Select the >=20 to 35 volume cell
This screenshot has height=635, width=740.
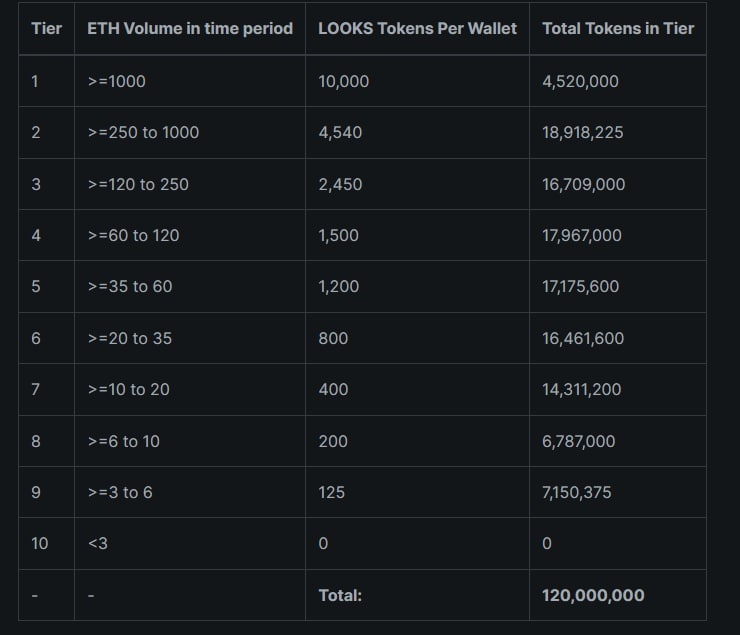pyautogui.click(x=190, y=338)
